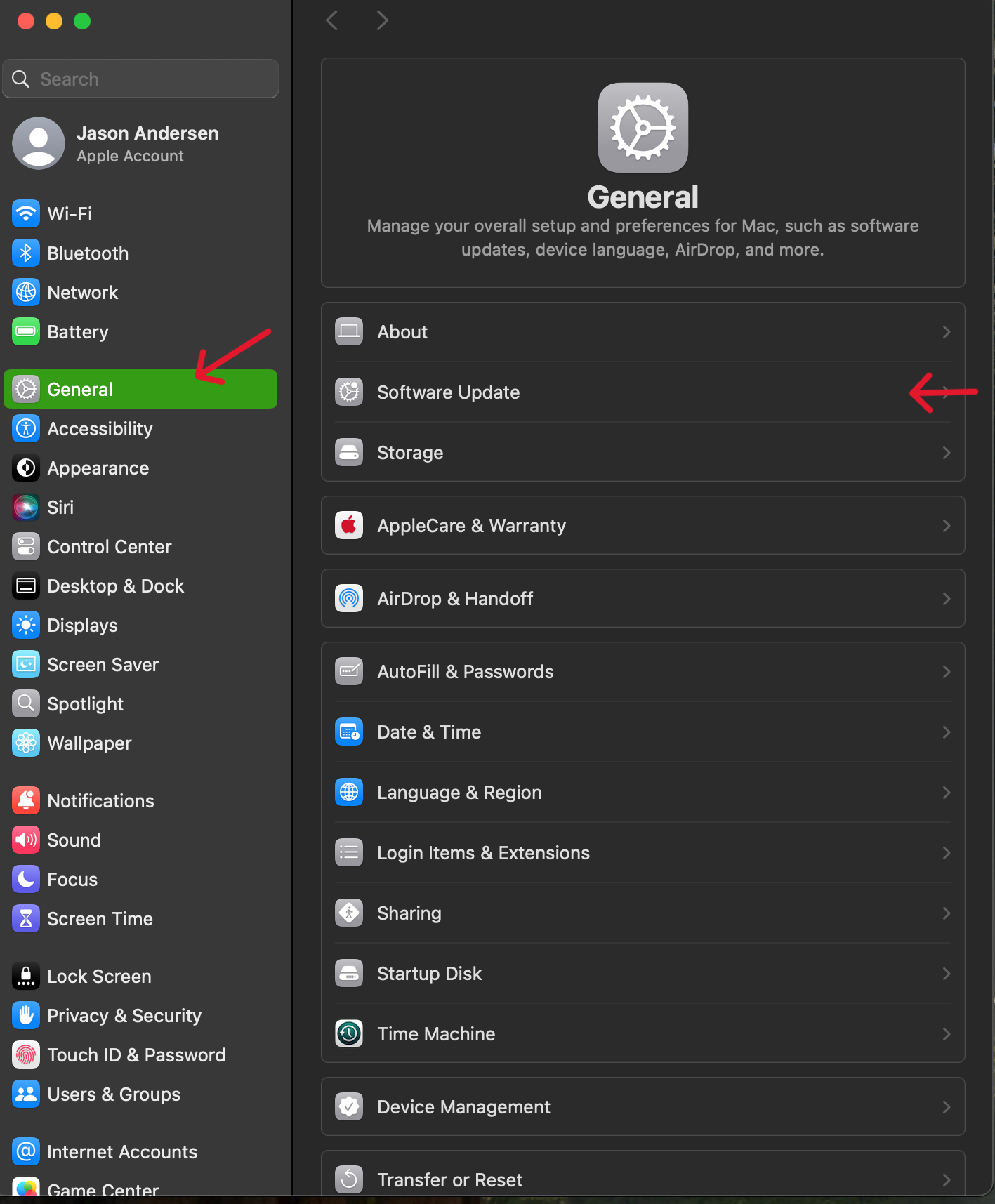Click the Search field

coord(140,79)
